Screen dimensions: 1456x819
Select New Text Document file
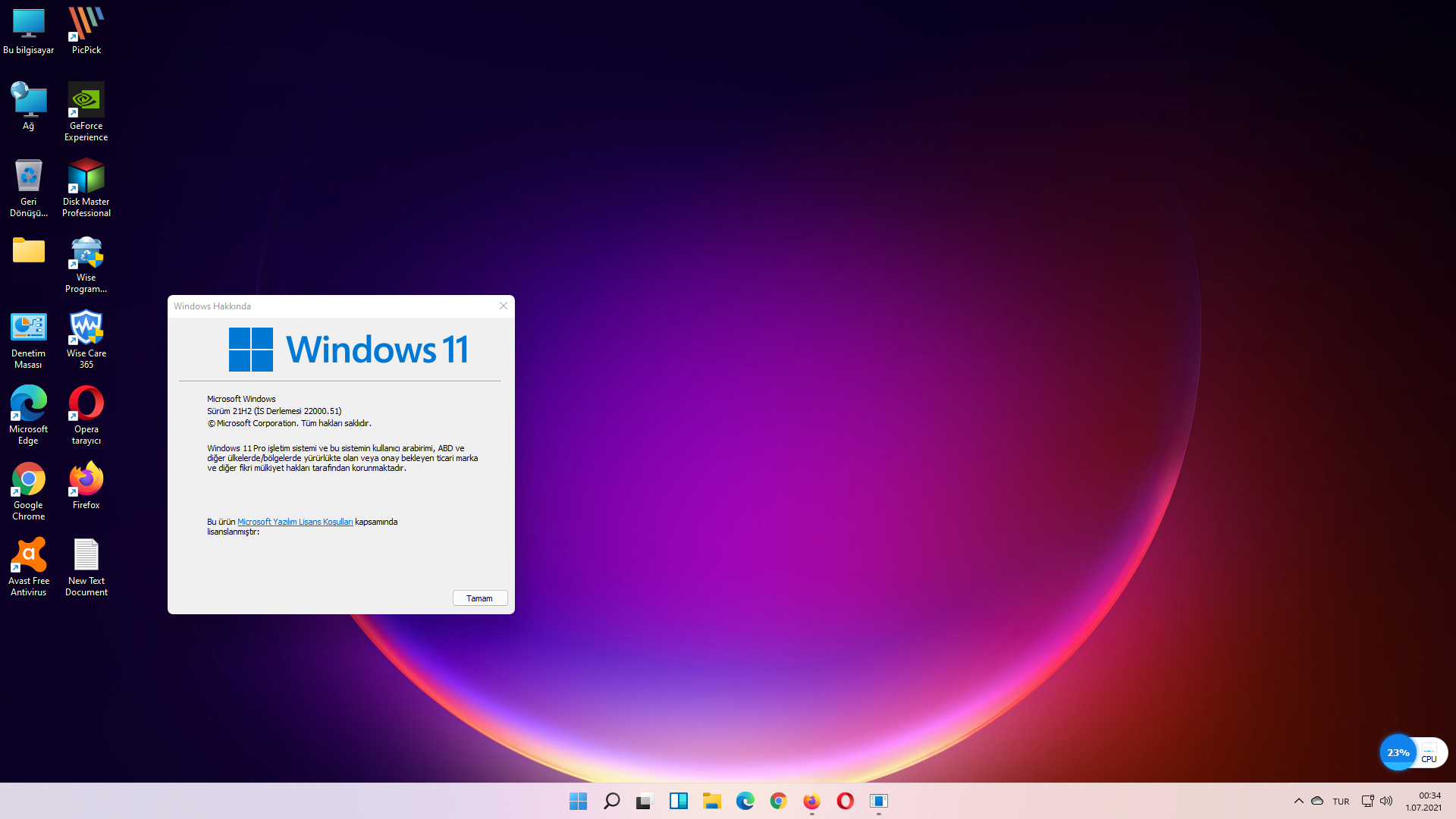(x=86, y=566)
